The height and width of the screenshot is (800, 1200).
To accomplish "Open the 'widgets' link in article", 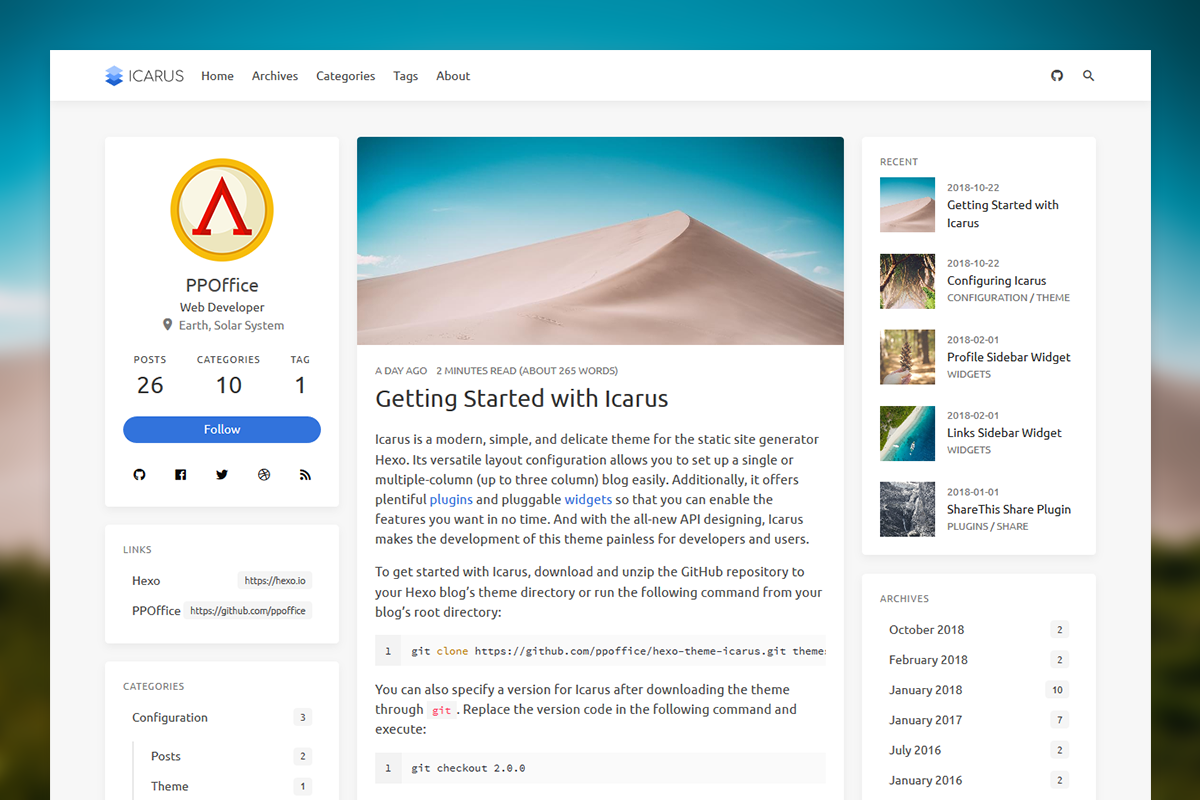I will click(587, 499).
